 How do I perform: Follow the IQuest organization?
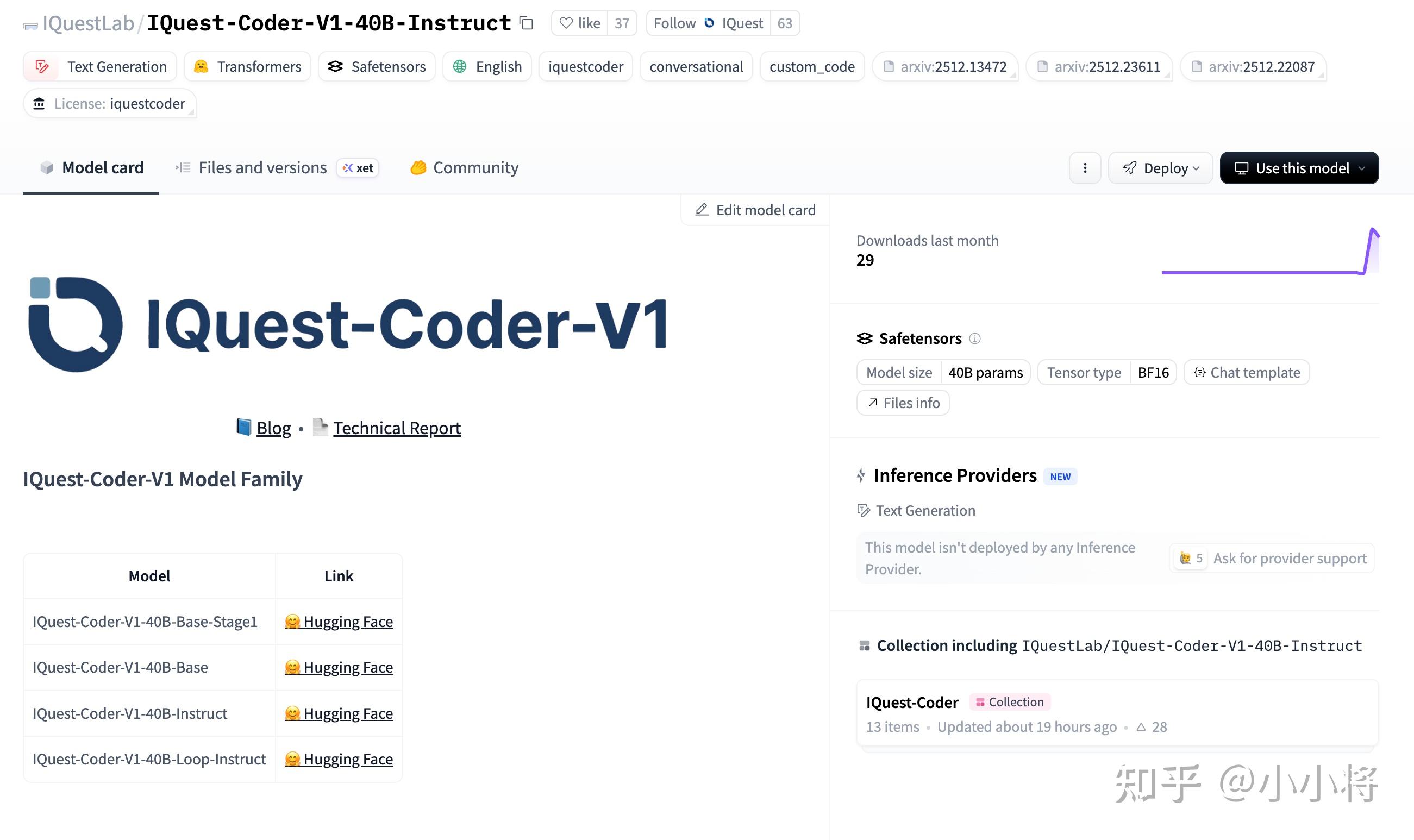(x=708, y=23)
